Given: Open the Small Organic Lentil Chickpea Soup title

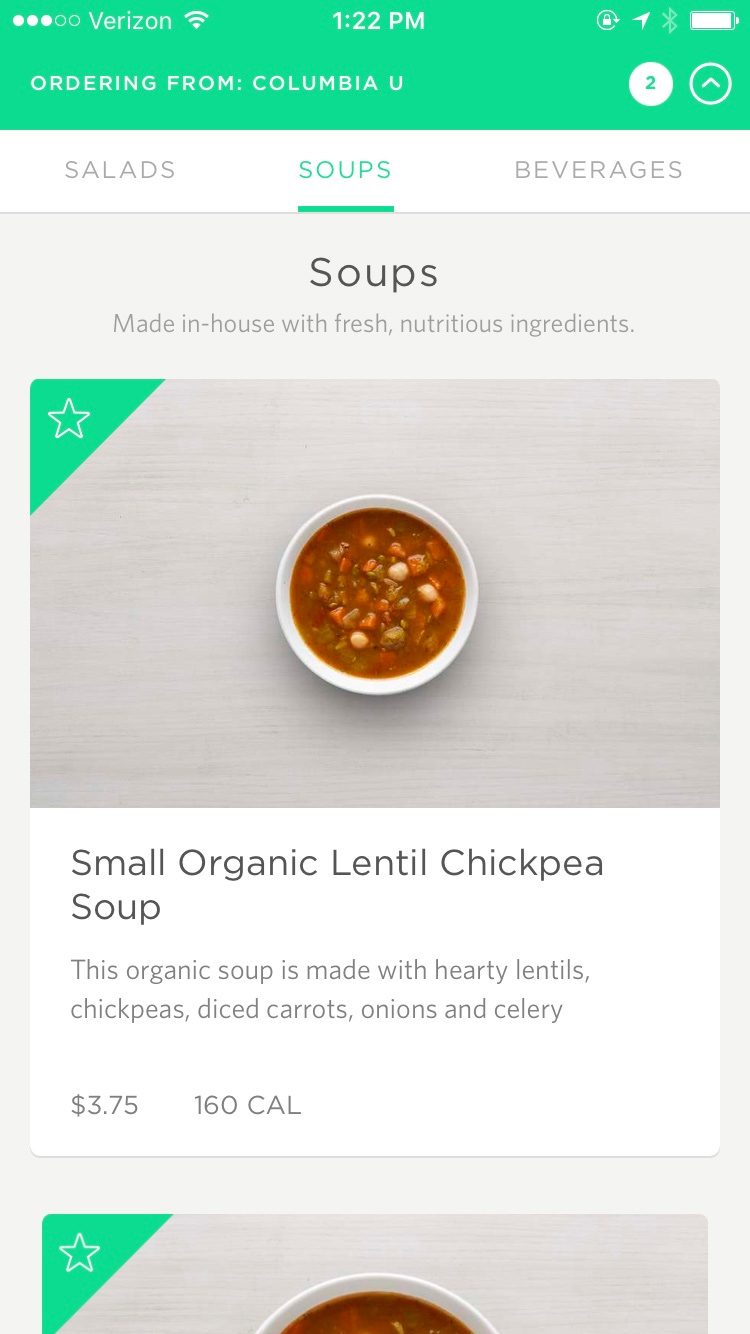Looking at the screenshot, I should point(337,884).
